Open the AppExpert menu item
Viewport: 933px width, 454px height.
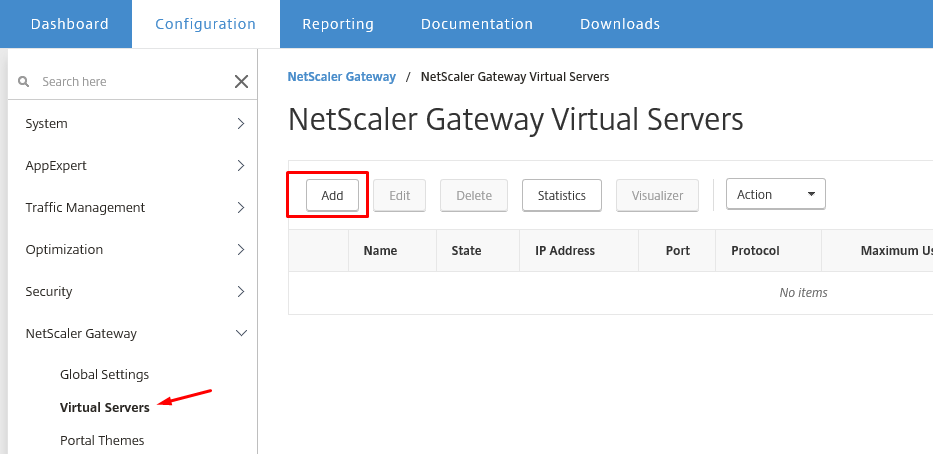(56, 165)
